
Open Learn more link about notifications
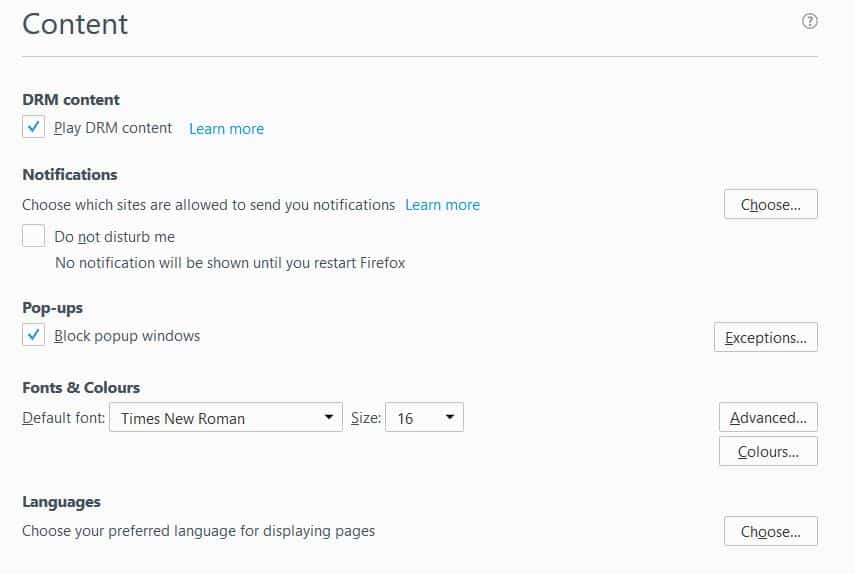coord(442,205)
